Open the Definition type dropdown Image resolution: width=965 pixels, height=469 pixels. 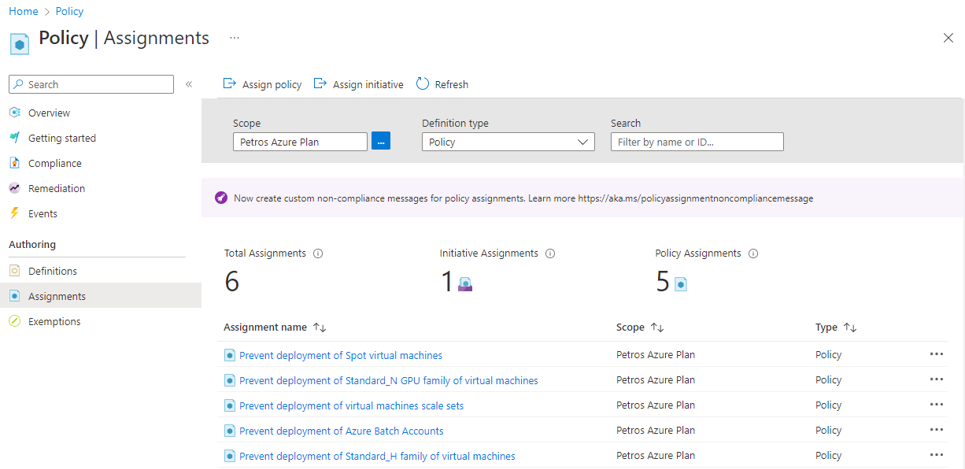(x=508, y=142)
